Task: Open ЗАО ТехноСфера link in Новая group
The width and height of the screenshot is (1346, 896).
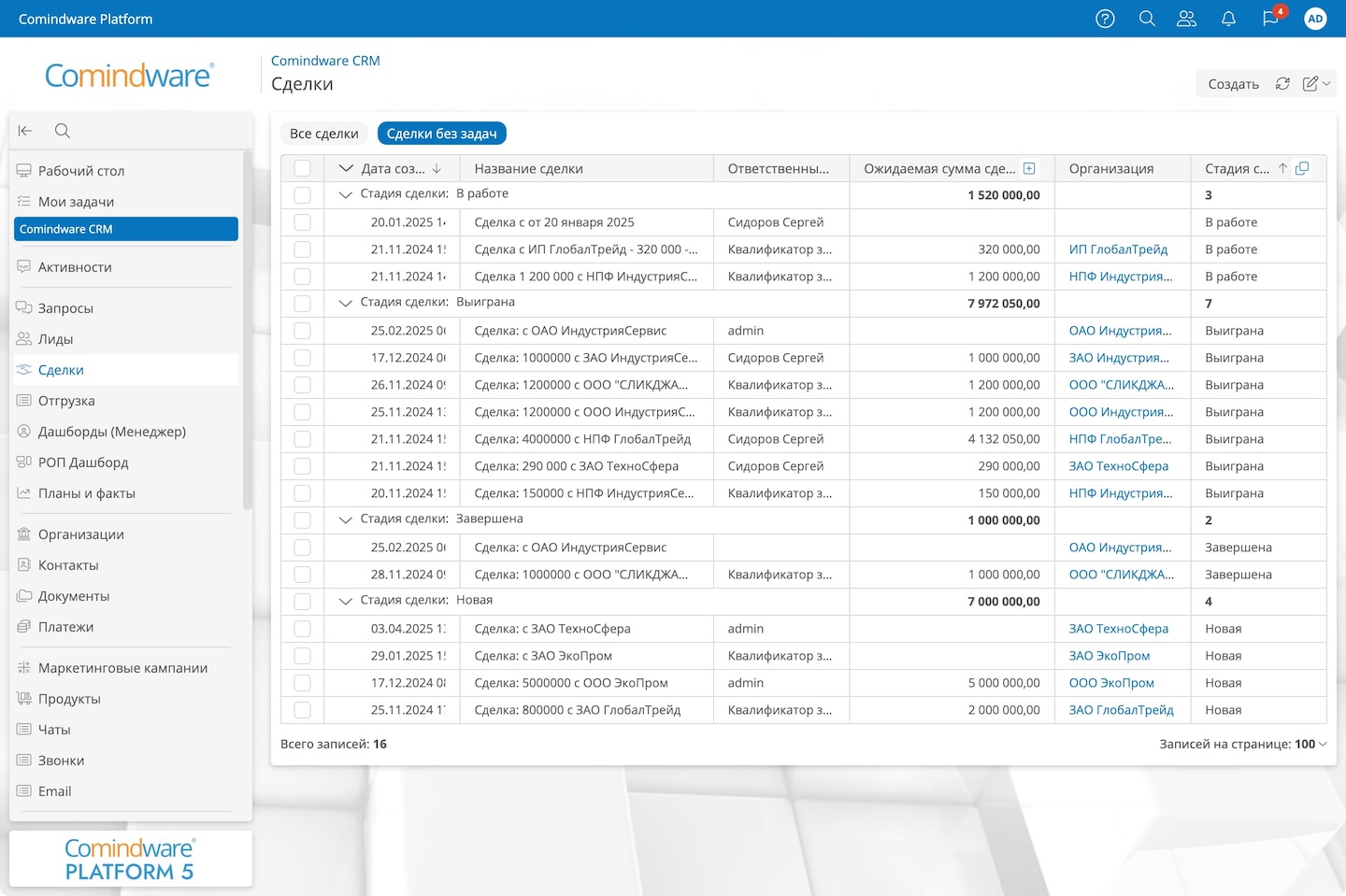Action: (1119, 629)
